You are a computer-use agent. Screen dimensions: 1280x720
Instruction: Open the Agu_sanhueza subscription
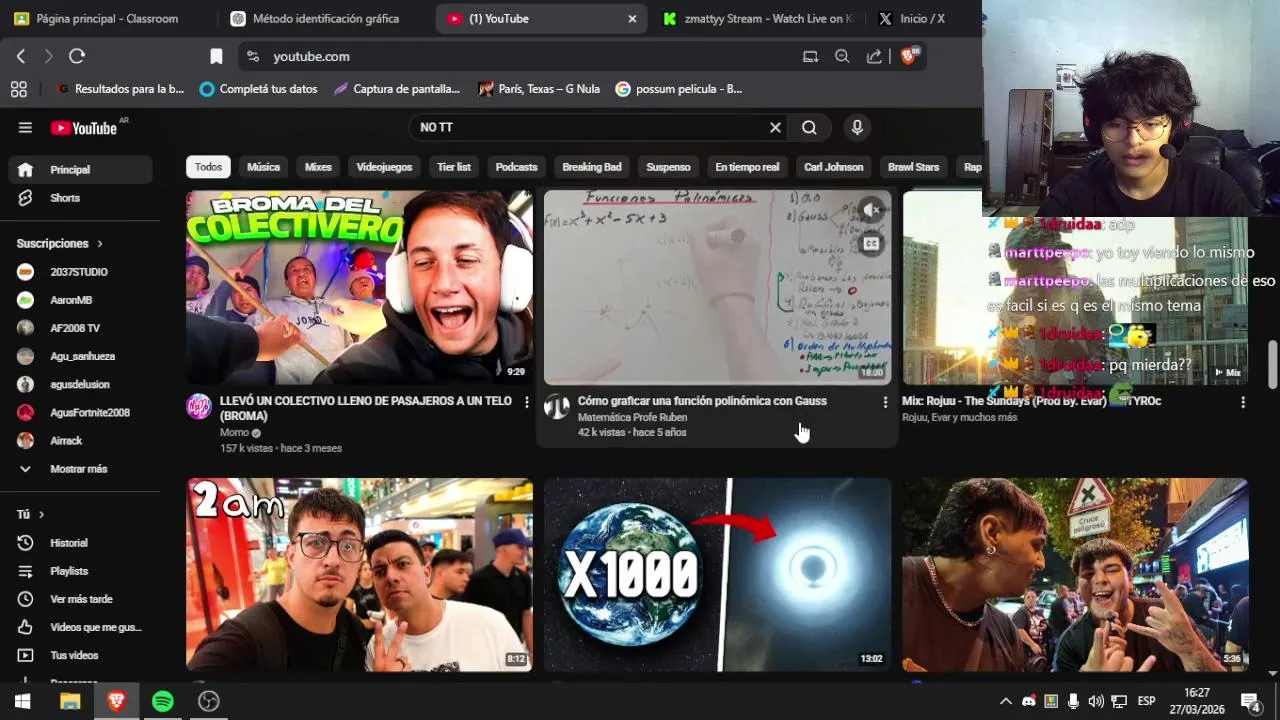coord(80,356)
